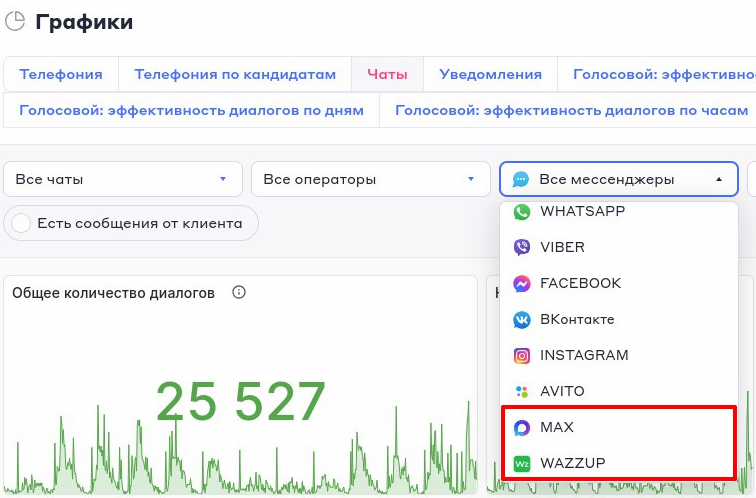Click info icon next to Общее количество диалогов
This screenshot has width=756, height=498.
[239, 292]
